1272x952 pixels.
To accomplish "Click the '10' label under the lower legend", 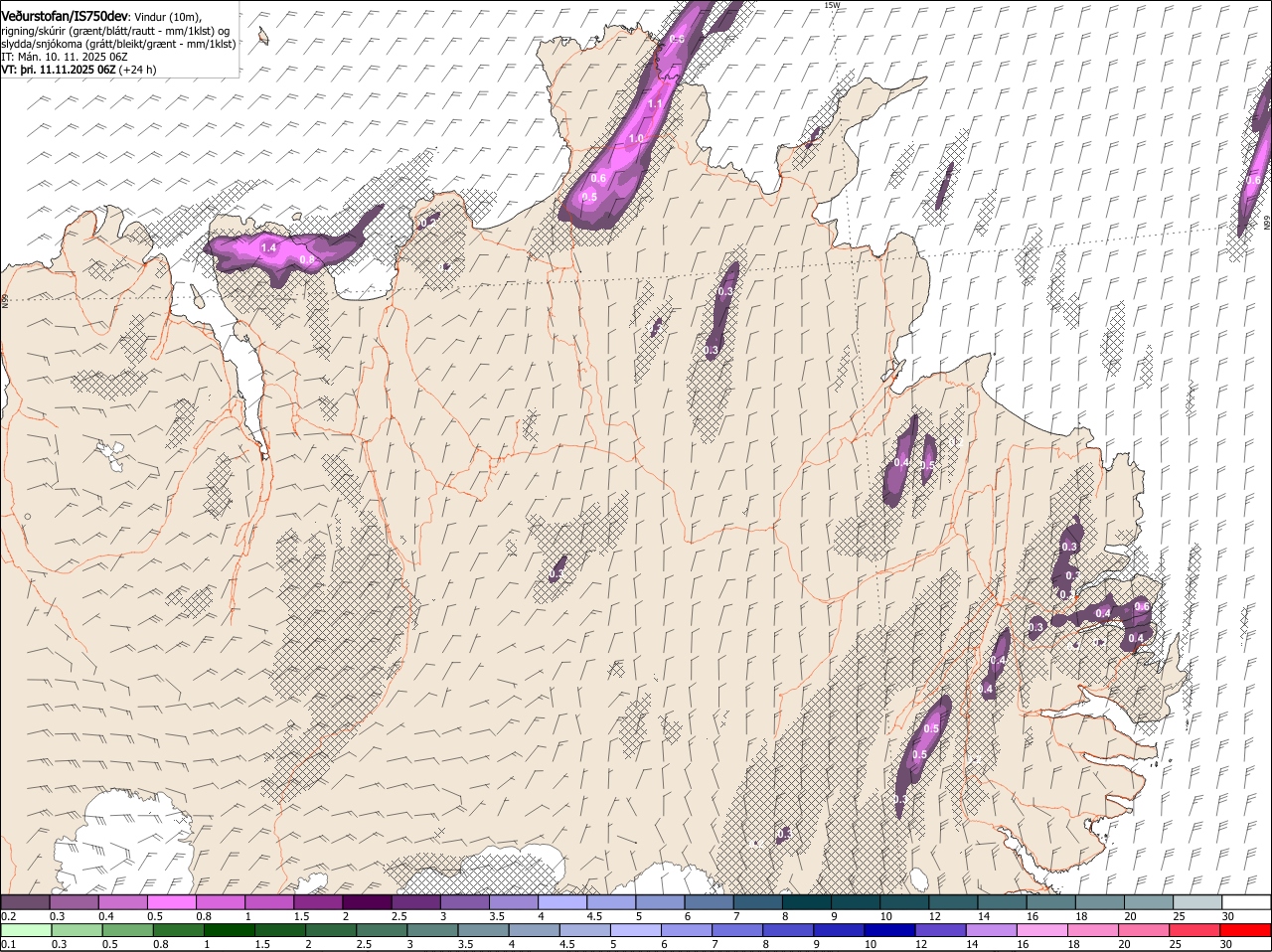I will tap(870, 945).
